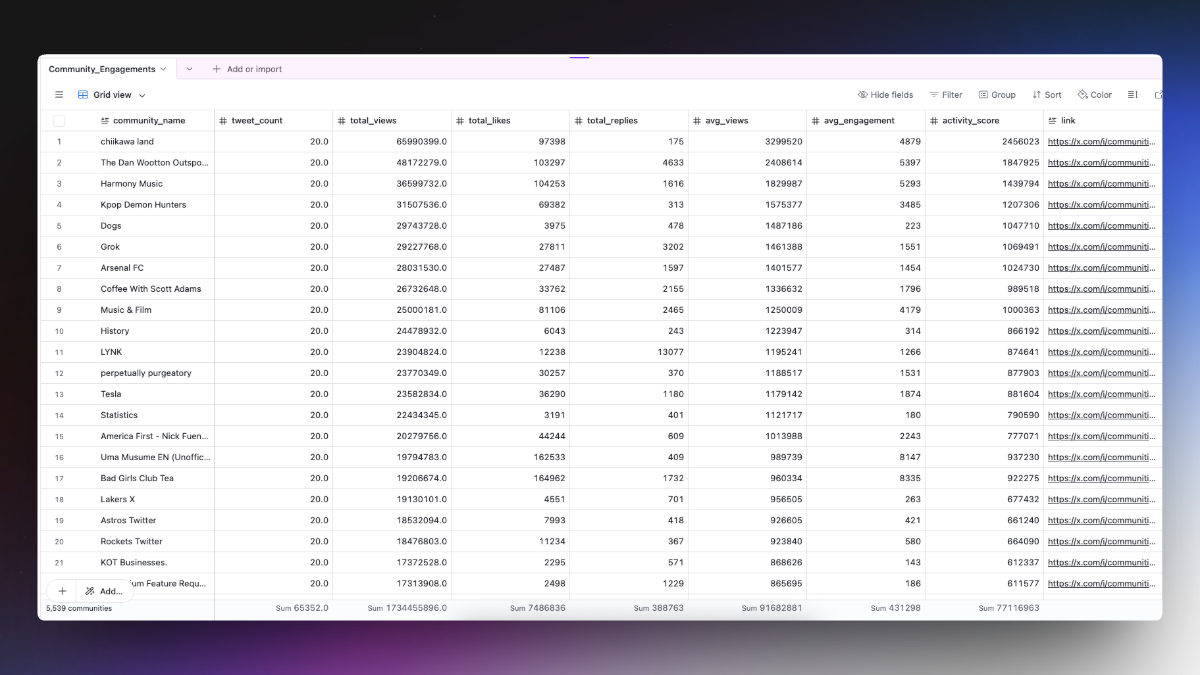1200x675 pixels.
Task: Expand the Grid view dropdown
Action: click(x=142, y=95)
